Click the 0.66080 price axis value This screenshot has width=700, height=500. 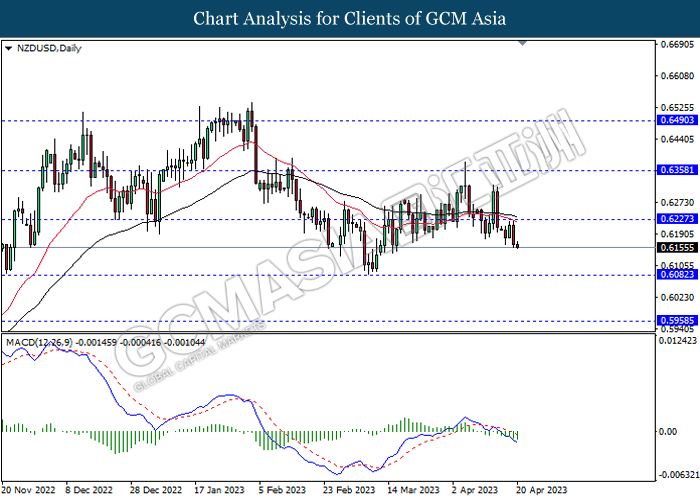point(677,76)
